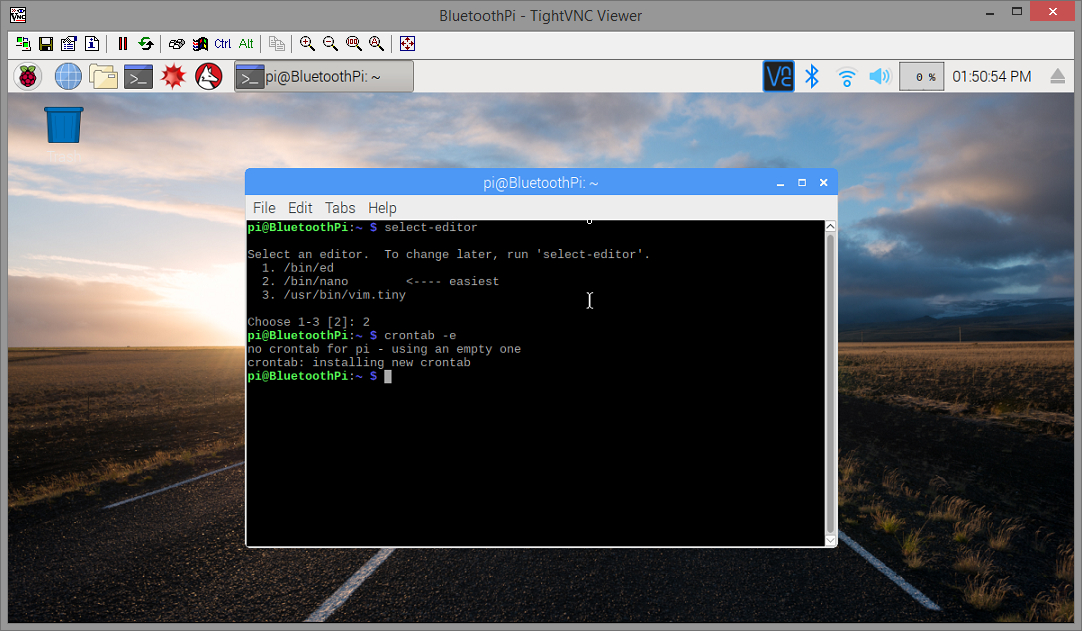Minimize the terminal window
The height and width of the screenshot is (631, 1082).
pos(780,183)
